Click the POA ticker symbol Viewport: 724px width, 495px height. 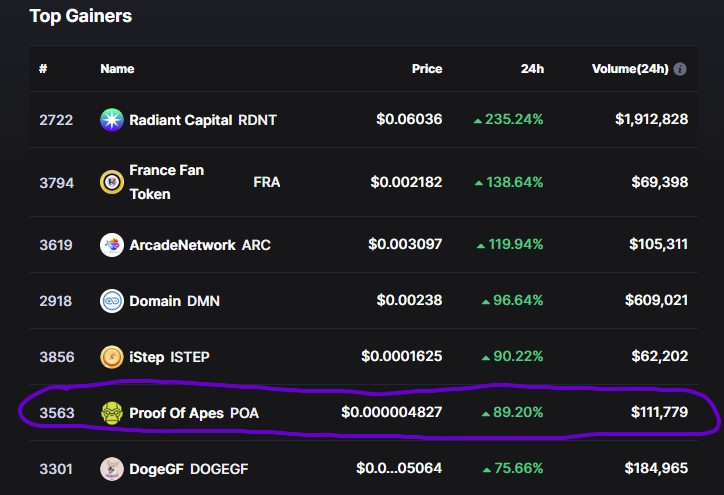coord(244,413)
